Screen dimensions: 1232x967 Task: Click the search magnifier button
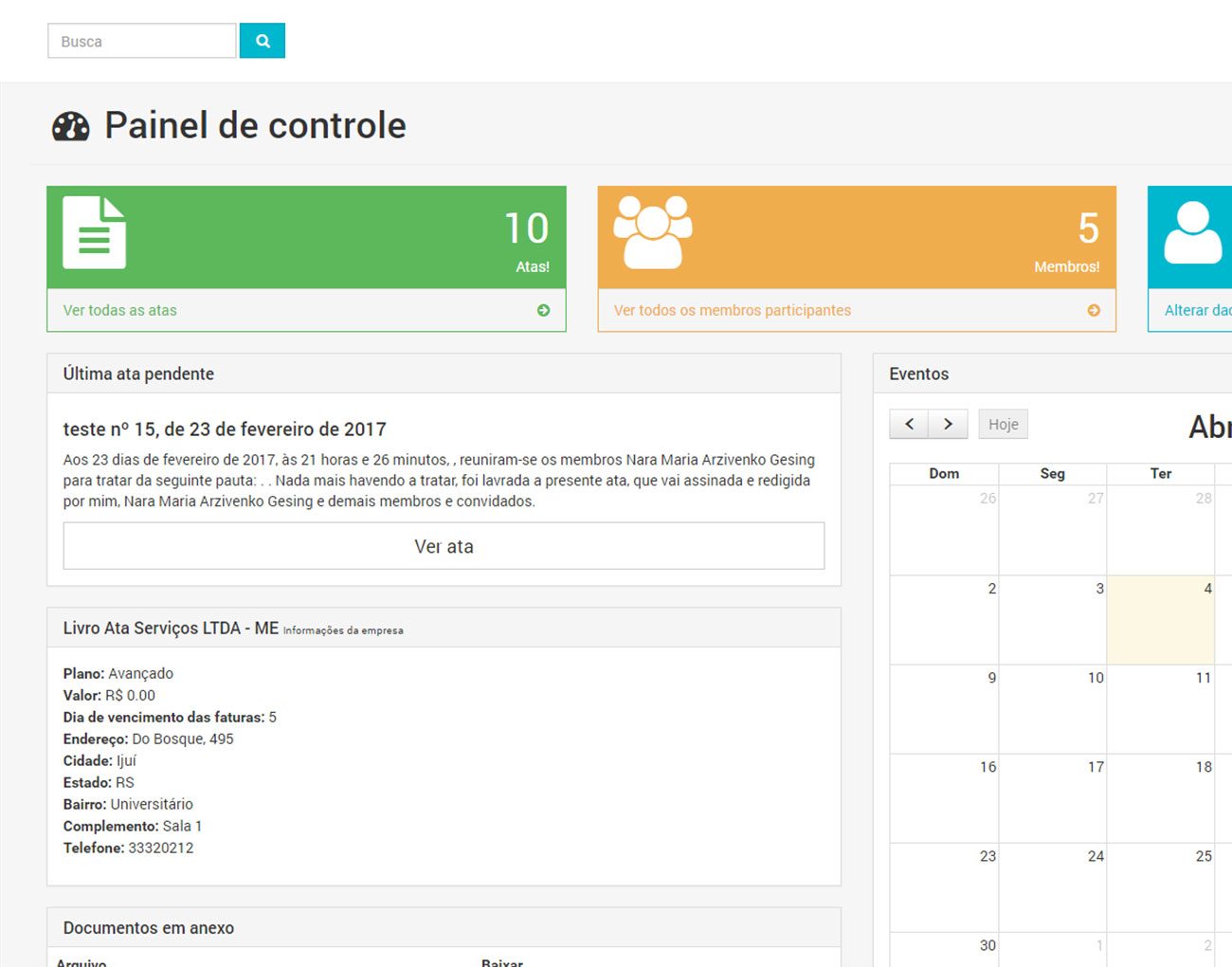click(x=263, y=41)
